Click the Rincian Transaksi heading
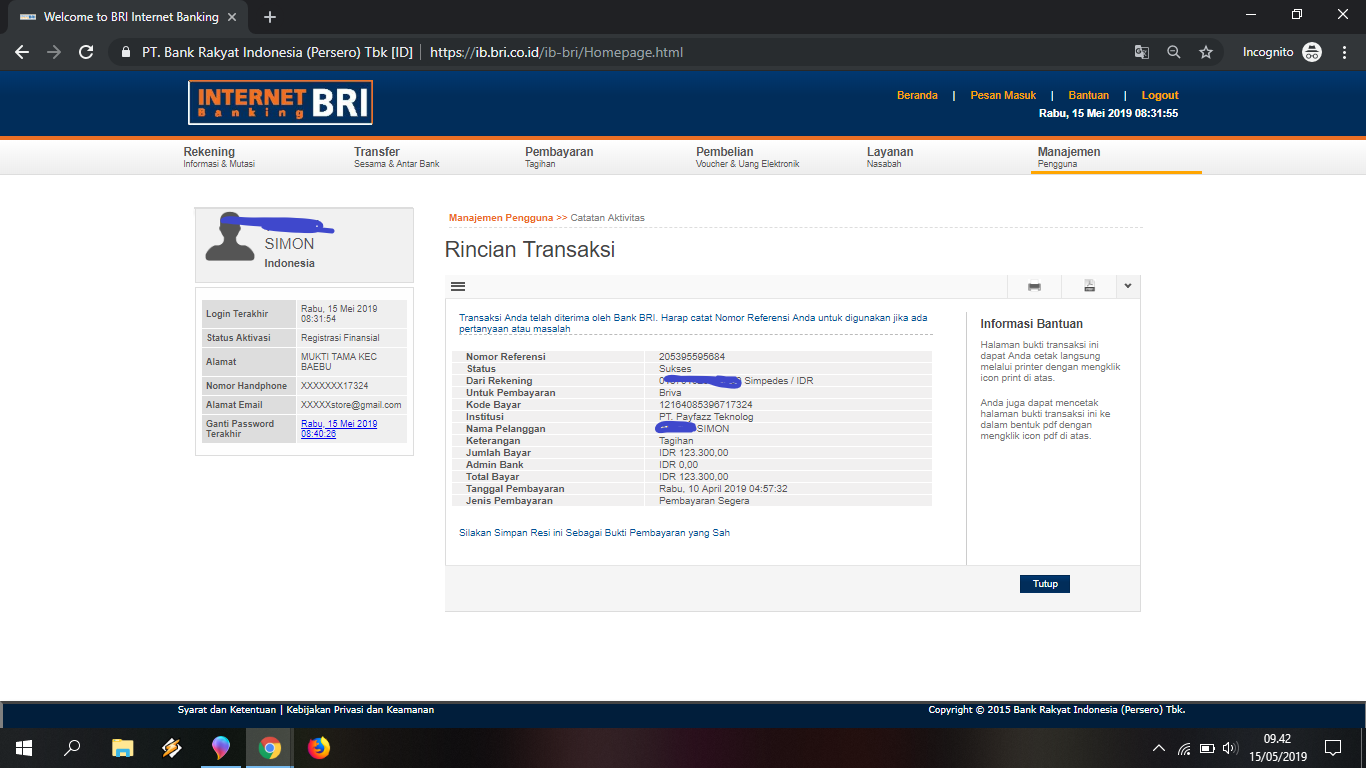Viewport: 1366px width, 768px height. [x=530, y=250]
